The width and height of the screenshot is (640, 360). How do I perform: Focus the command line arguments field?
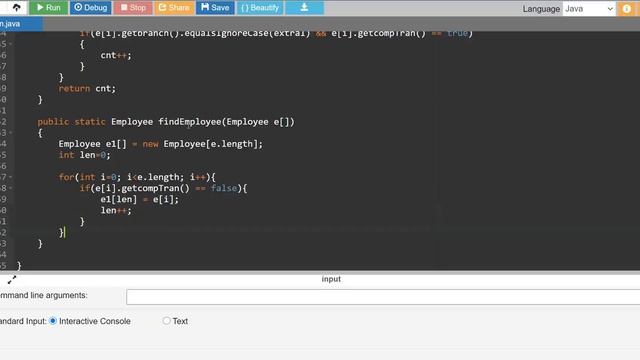tap(383, 297)
